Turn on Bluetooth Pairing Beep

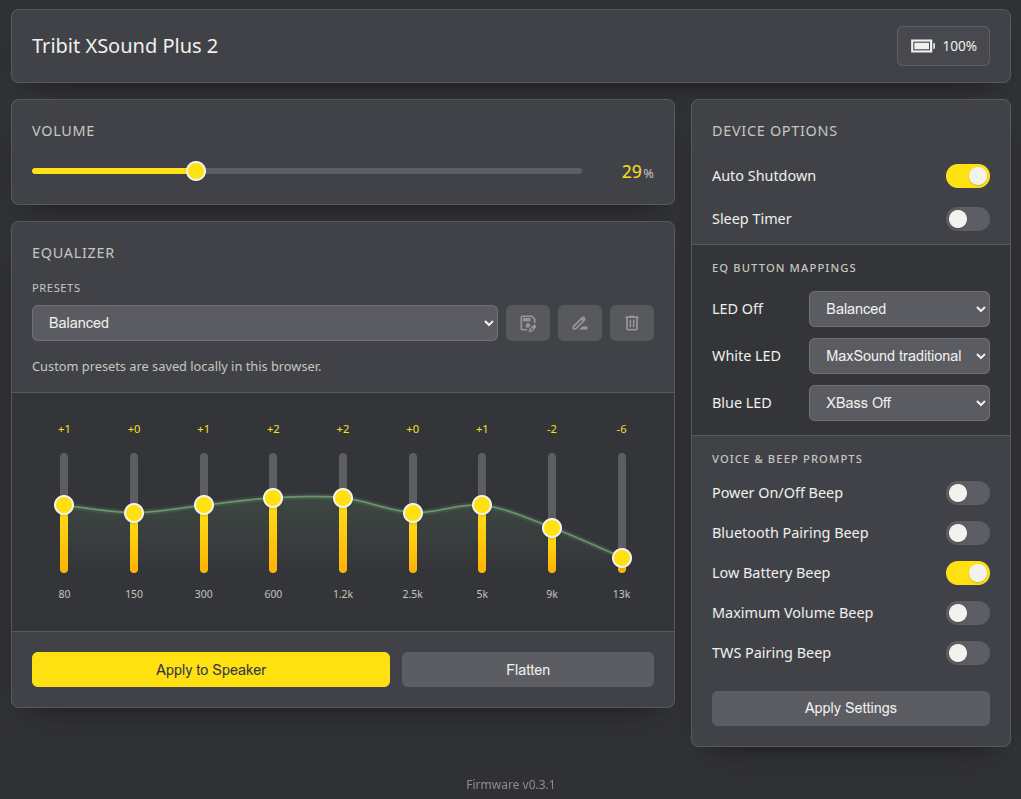[968, 533]
